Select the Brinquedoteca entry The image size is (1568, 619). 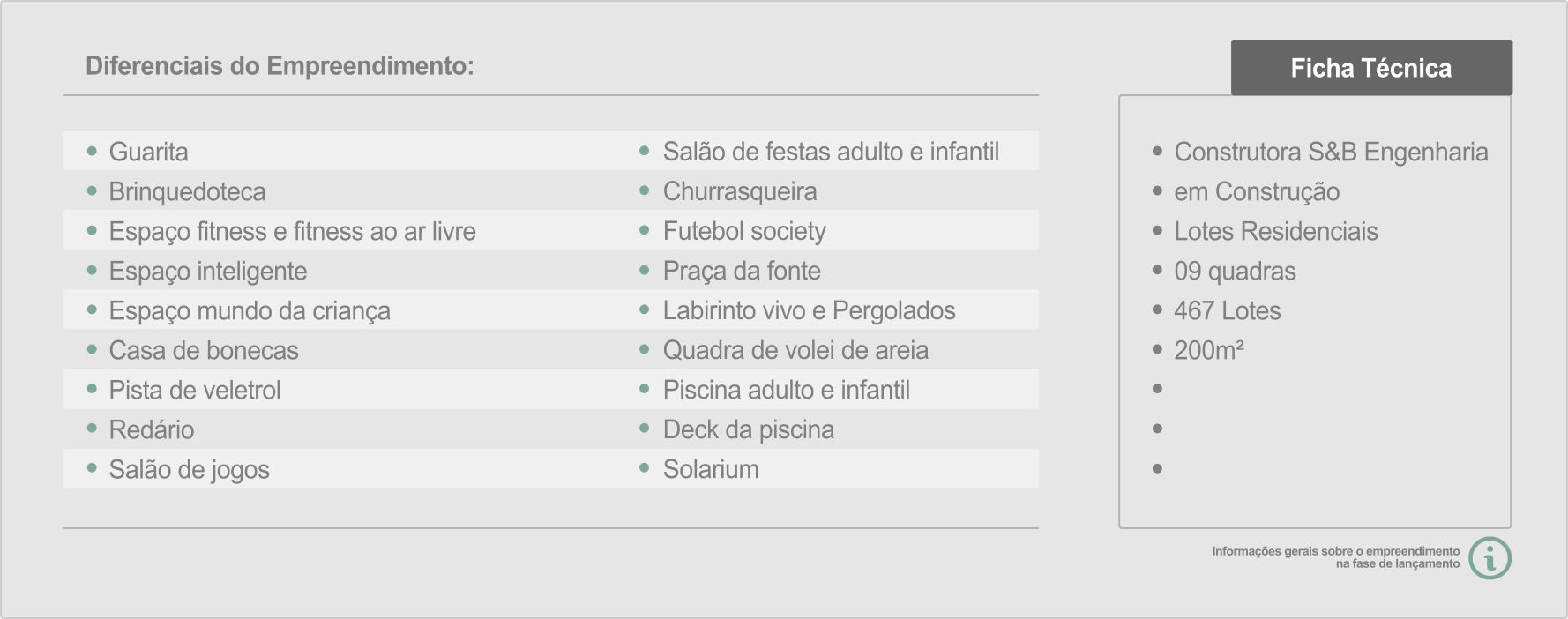pos(187,191)
